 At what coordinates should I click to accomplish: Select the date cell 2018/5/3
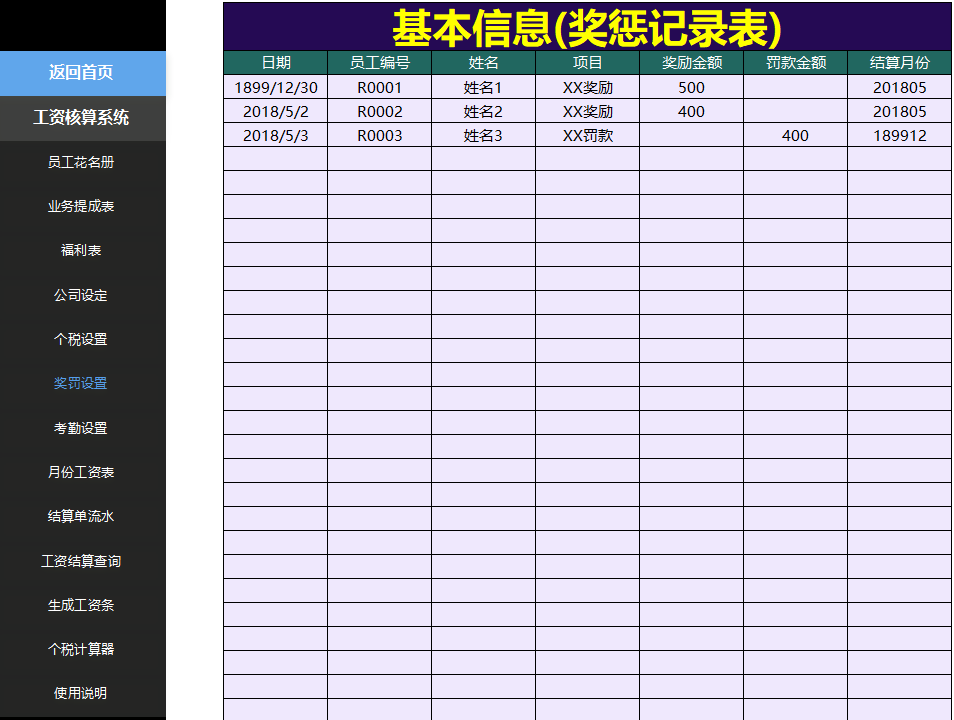(276, 135)
